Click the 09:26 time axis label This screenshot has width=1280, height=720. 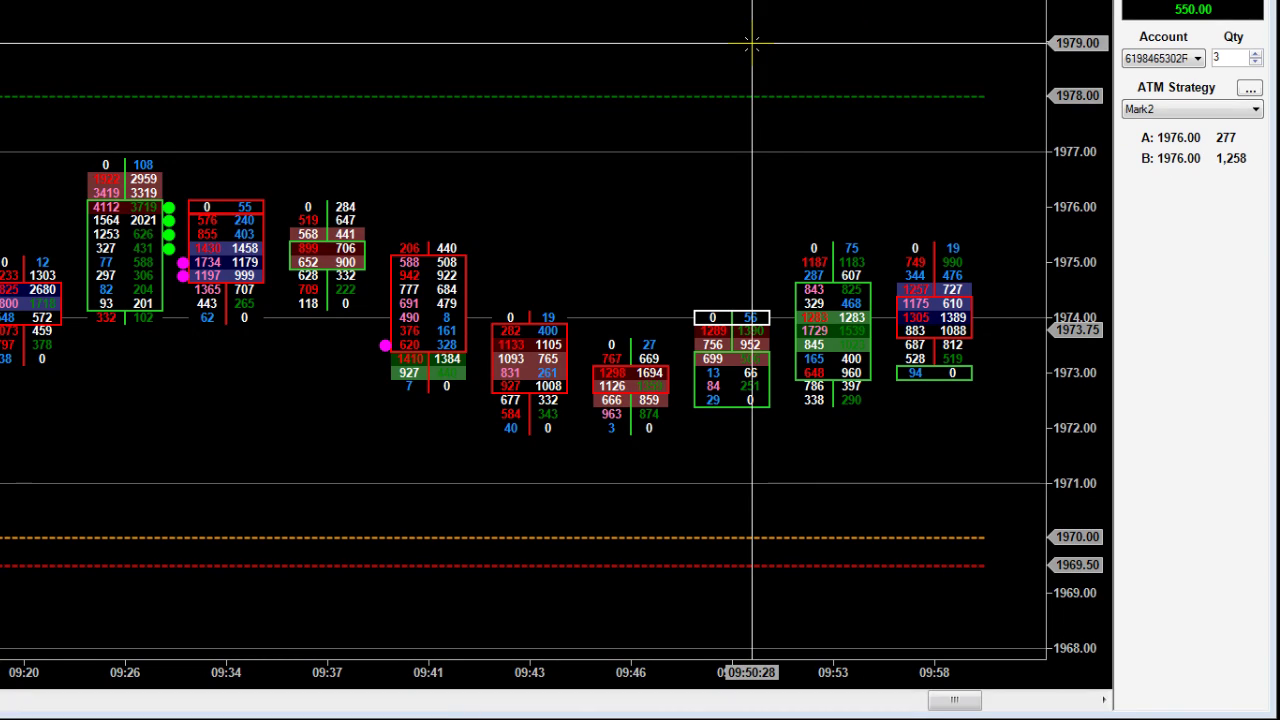pyautogui.click(x=125, y=673)
